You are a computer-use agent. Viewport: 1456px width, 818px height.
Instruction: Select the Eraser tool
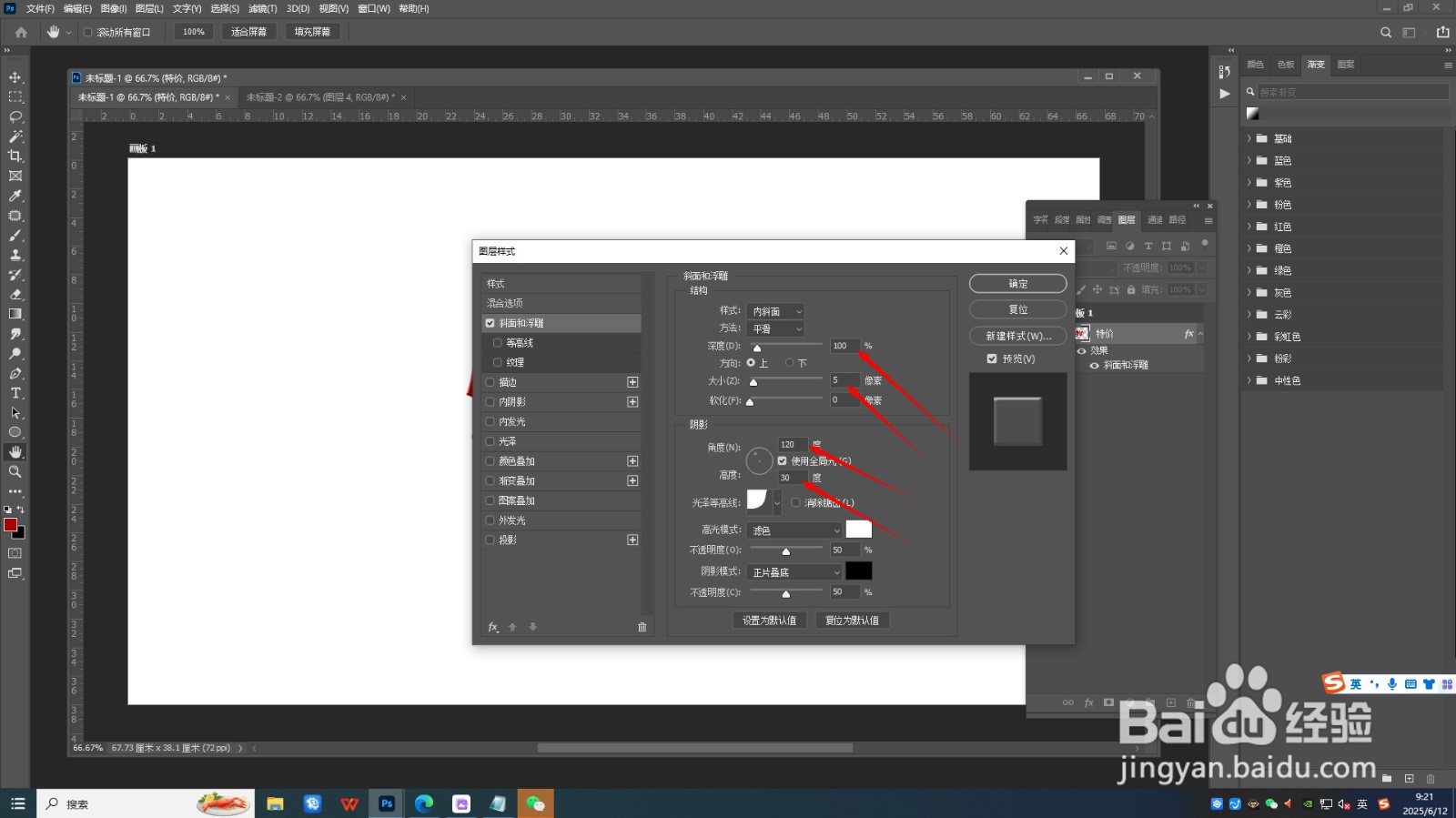[15, 294]
